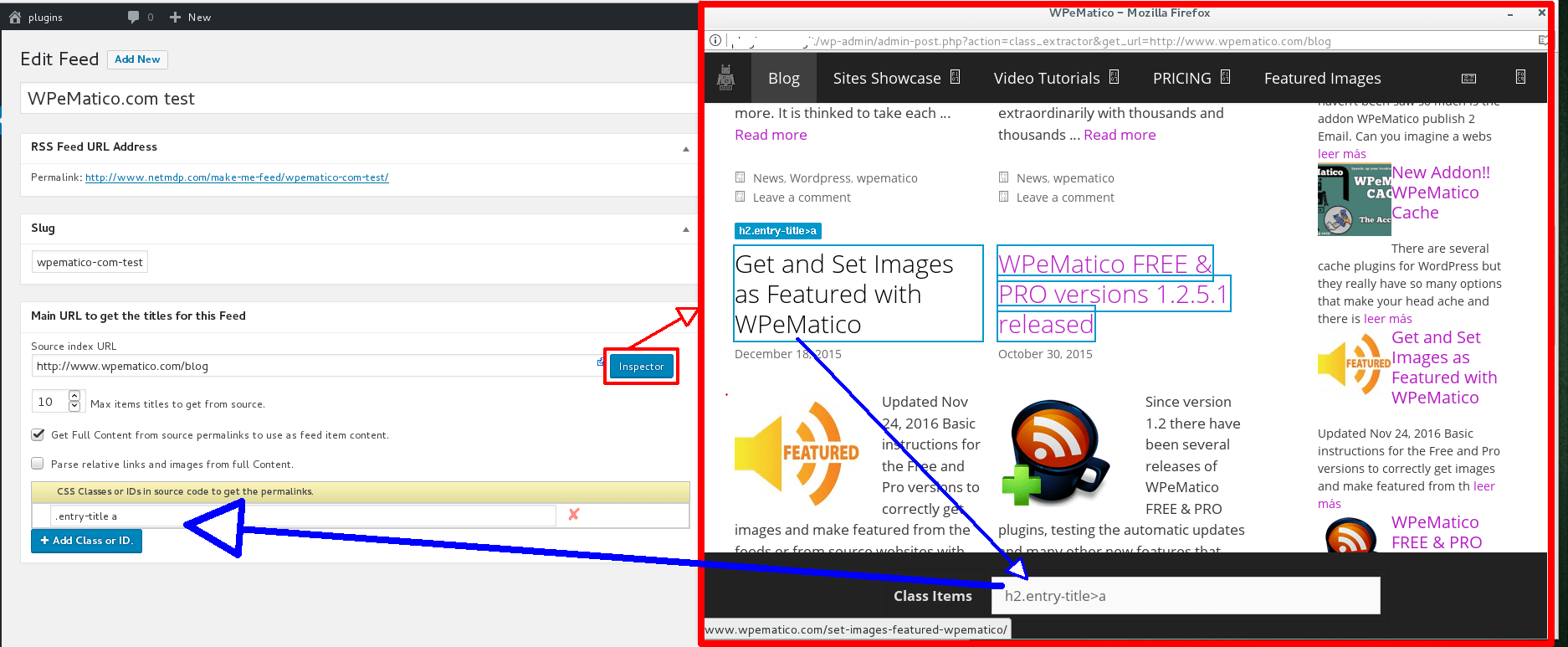Open the Featured Images menu item
Image resolution: width=1568 pixels, height=647 pixels.
1322,78
